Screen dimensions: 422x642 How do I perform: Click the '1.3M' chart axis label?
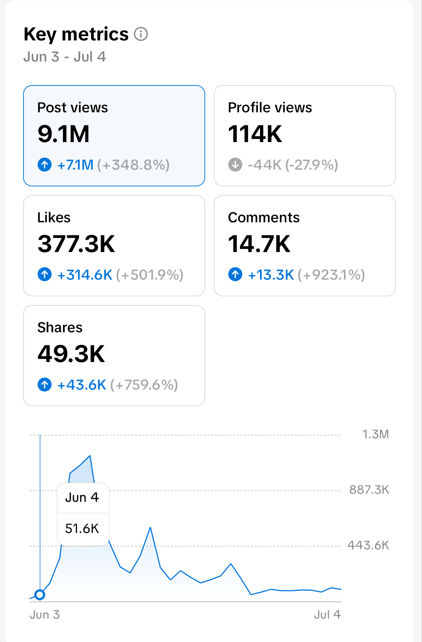pos(375,434)
